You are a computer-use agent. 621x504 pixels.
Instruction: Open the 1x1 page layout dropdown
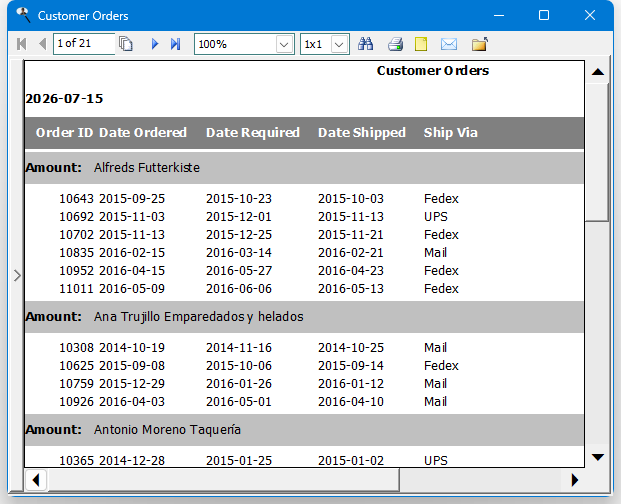(x=339, y=44)
